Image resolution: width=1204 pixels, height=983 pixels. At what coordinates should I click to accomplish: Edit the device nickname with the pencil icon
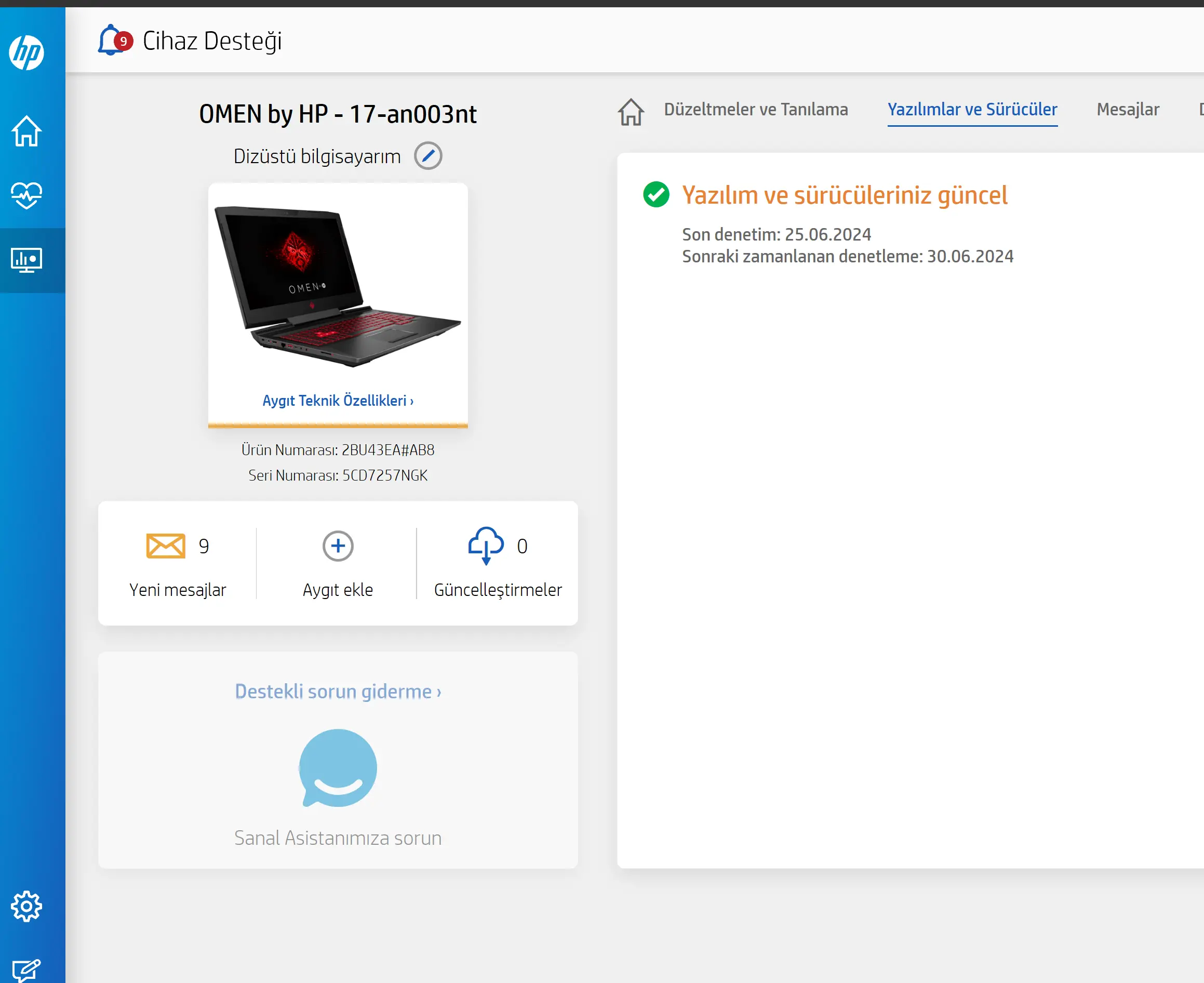tap(428, 156)
